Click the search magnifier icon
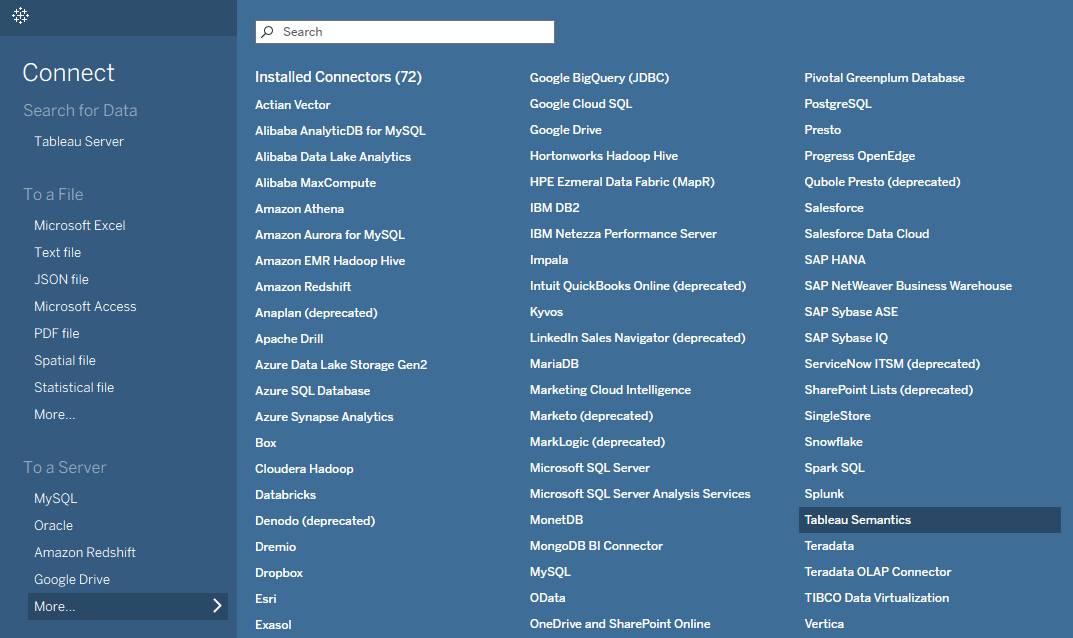 tap(268, 31)
